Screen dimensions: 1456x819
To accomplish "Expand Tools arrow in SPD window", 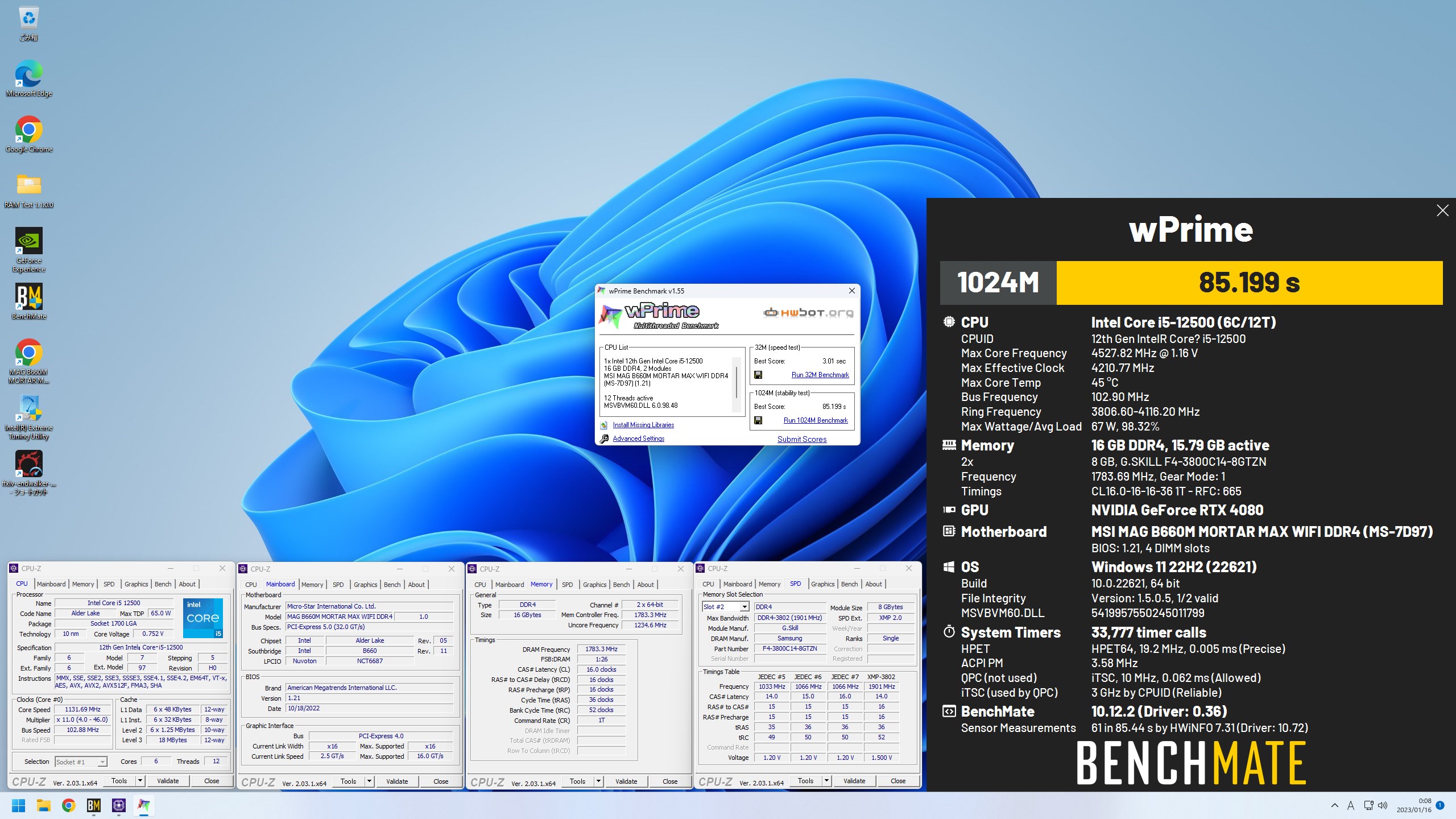I will tap(826, 781).
